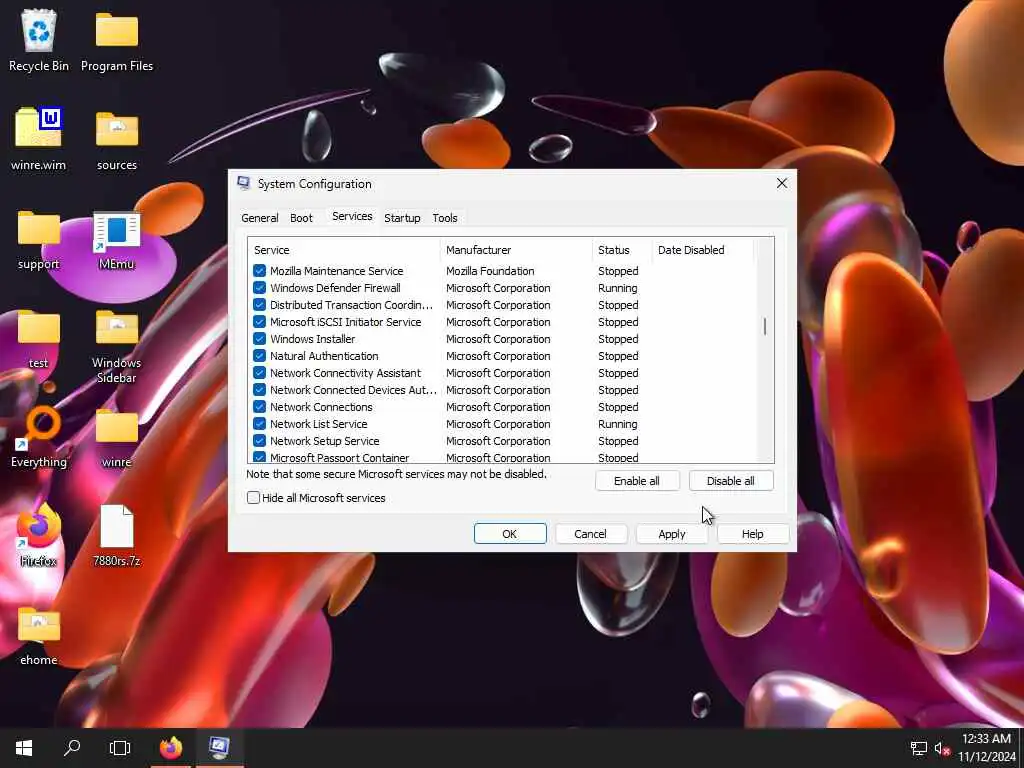Image resolution: width=1024 pixels, height=768 pixels.
Task: Uncheck Windows Installer service checkbox
Action: (x=259, y=339)
